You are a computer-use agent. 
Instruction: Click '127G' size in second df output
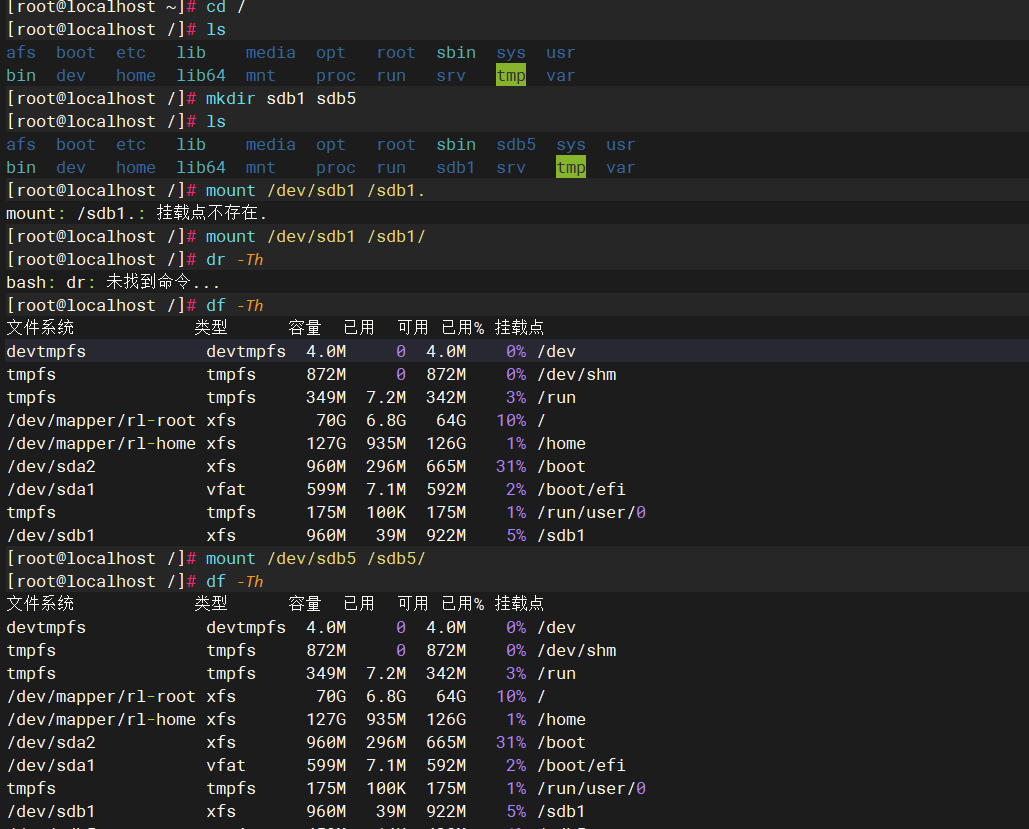tap(326, 719)
